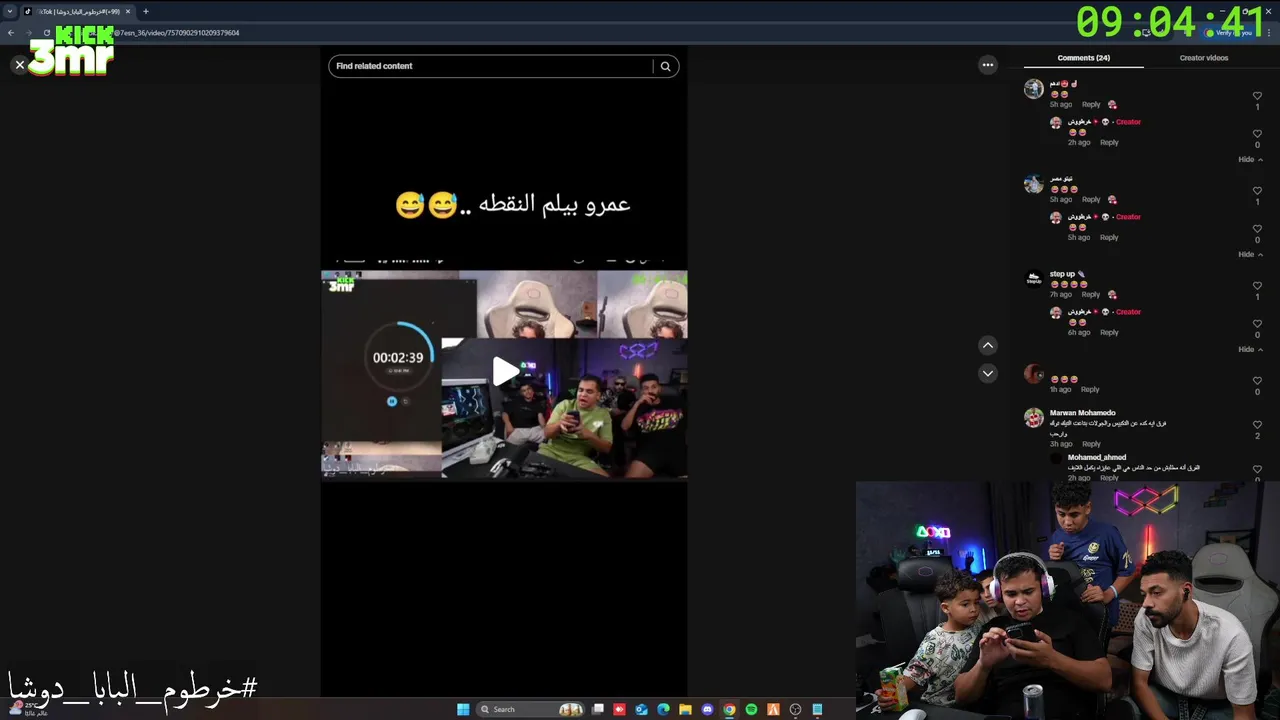Play the paused TikTok video

(x=505, y=372)
